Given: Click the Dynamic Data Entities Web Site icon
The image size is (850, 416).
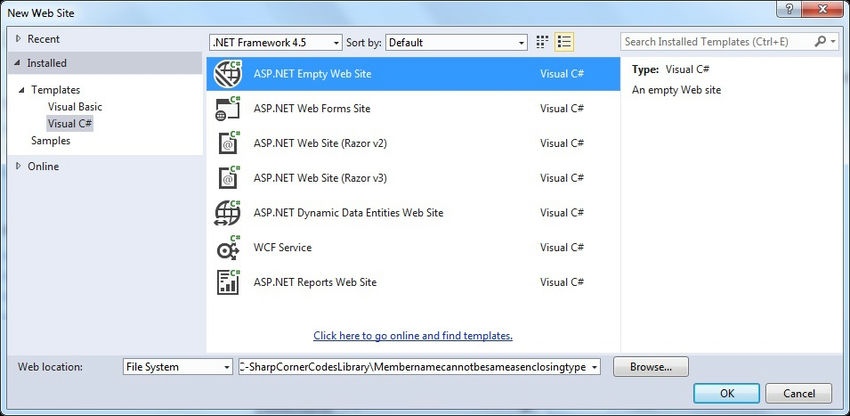Looking at the screenshot, I should pyautogui.click(x=228, y=213).
